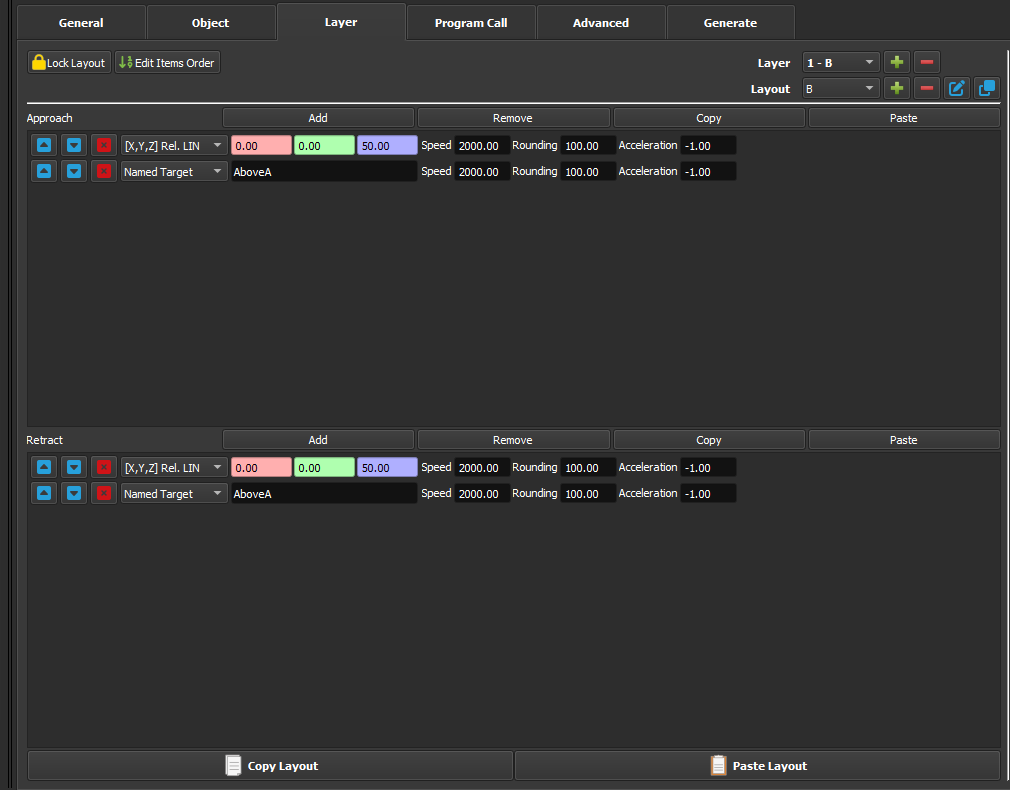Open the Layer dropdown showing 1 - B
The height and width of the screenshot is (790, 1010).
tap(841, 63)
